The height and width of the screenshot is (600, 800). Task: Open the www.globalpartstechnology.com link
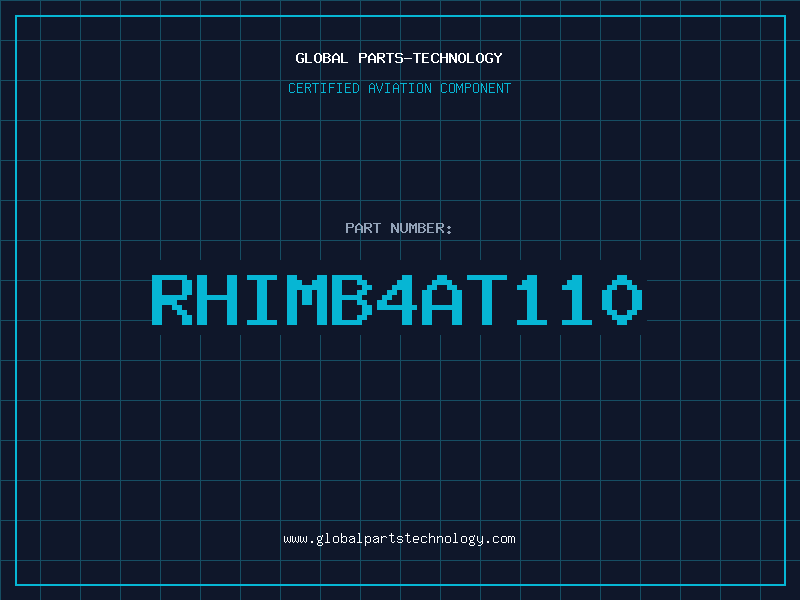pos(399,539)
